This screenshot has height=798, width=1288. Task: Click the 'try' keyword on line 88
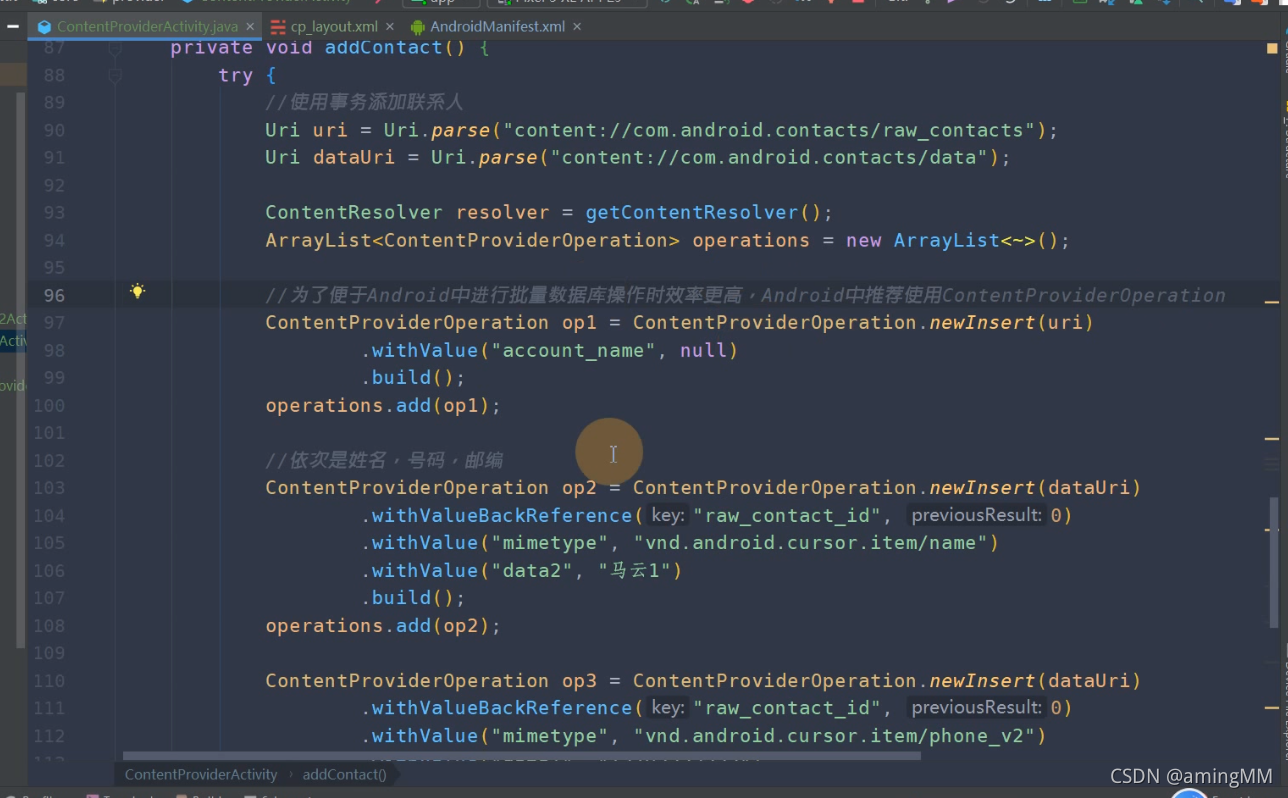click(236, 75)
